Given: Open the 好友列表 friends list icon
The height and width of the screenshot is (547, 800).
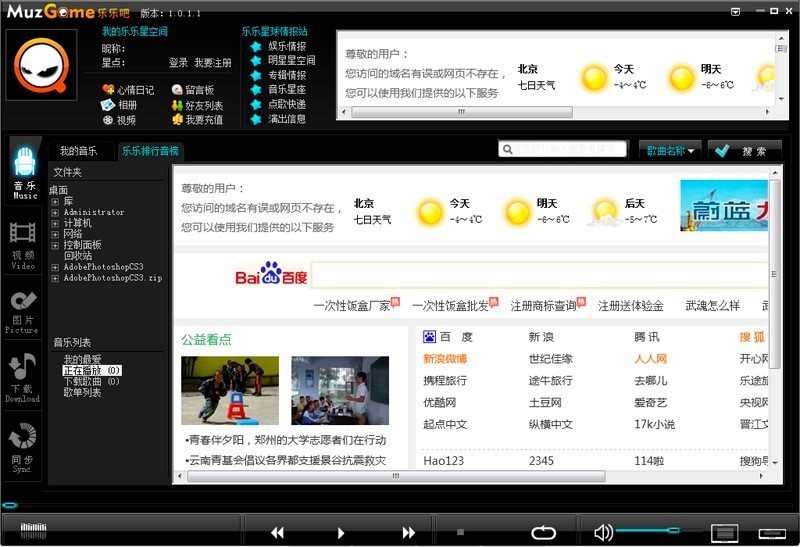Looking at the screenshot, I should click(x=177, y=105).
